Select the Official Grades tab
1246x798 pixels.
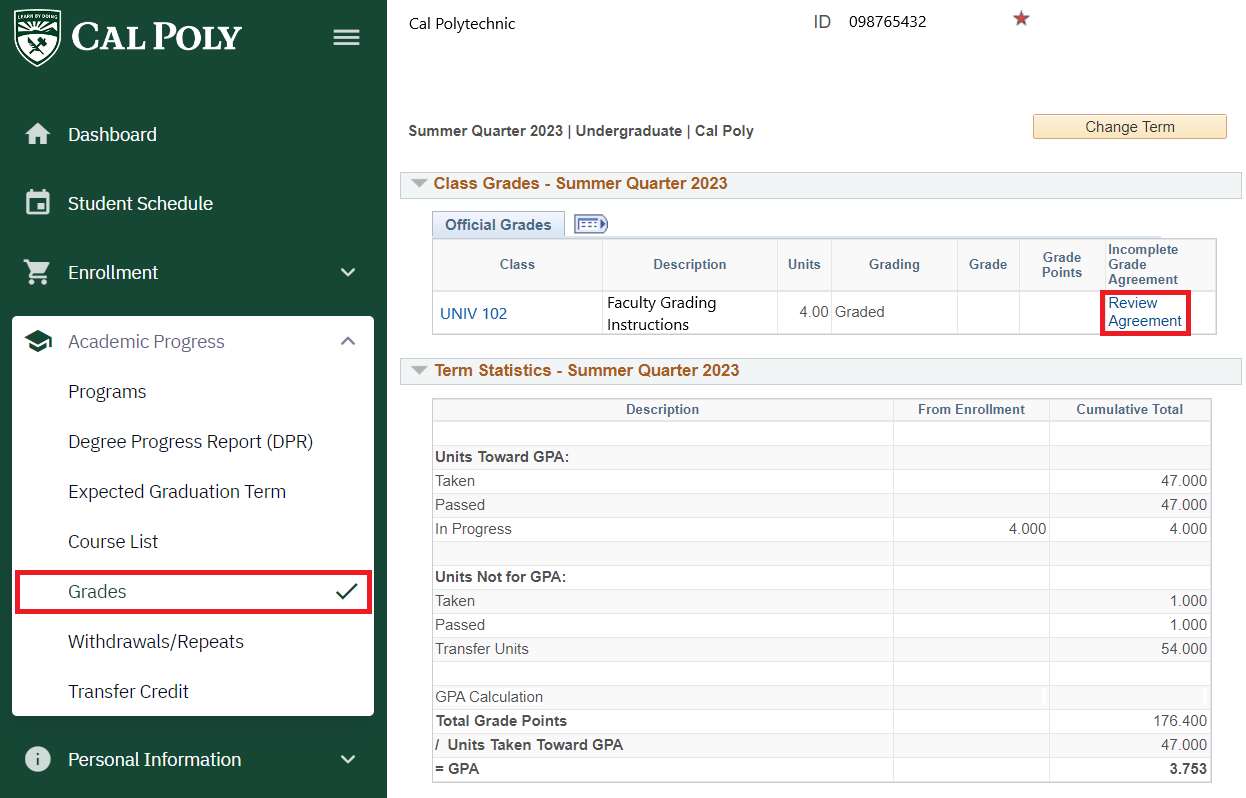click(498, 224)
